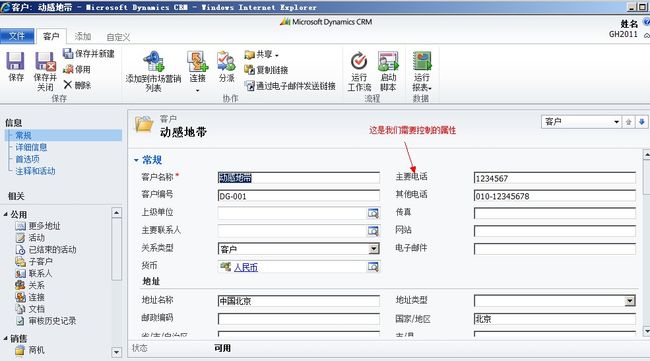Open the Address Type (地址类型) dropdown
Image resolution: width=650 pixels, height=361 pixels.
[x=630, y=301]
